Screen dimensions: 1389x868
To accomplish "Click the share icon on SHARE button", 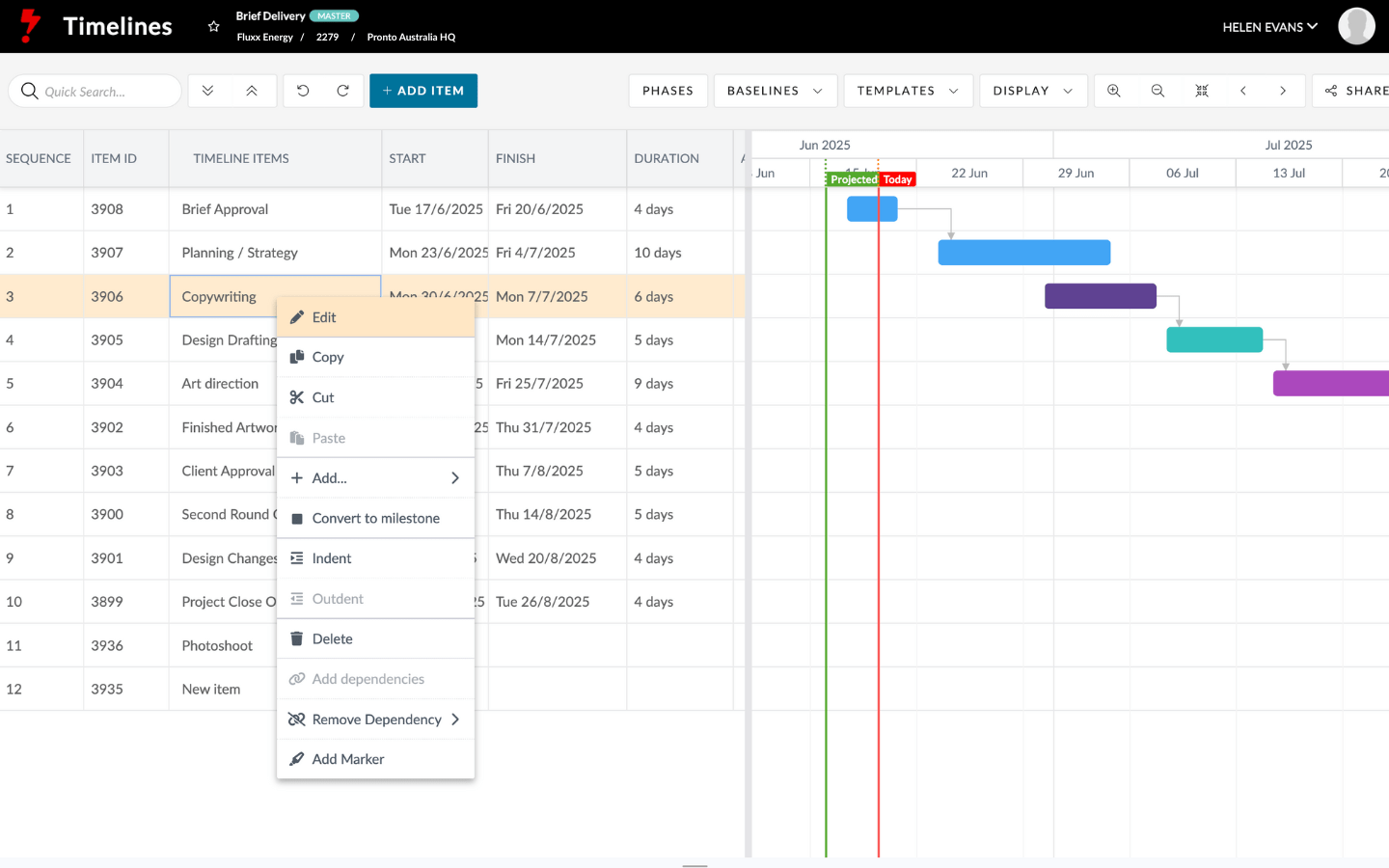I will [x=1331, y=91].
